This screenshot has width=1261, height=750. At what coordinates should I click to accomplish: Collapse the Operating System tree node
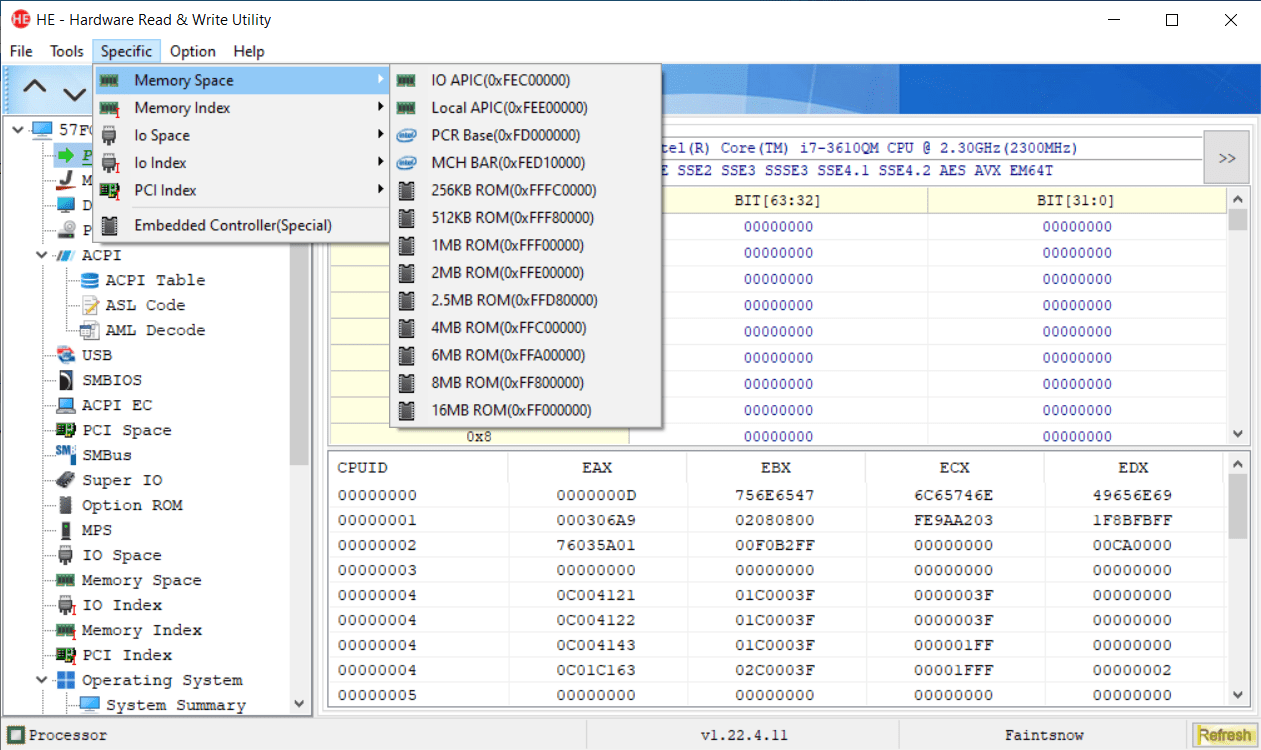tap(41, 680)
